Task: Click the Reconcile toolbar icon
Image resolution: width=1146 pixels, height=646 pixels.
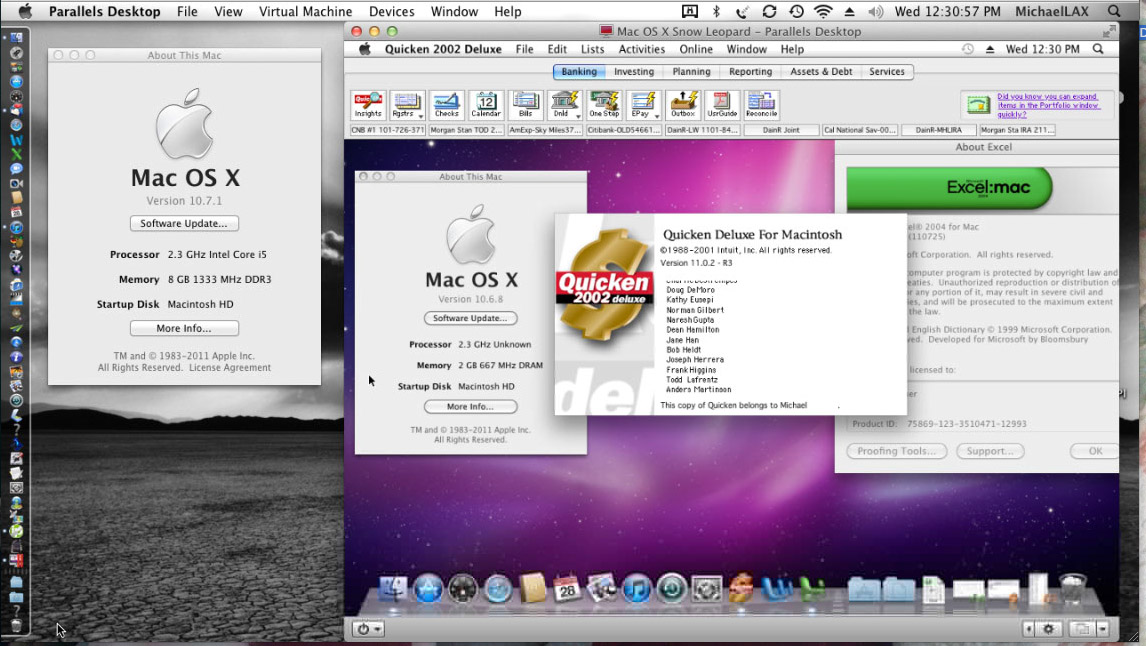Action: [761, 105]
